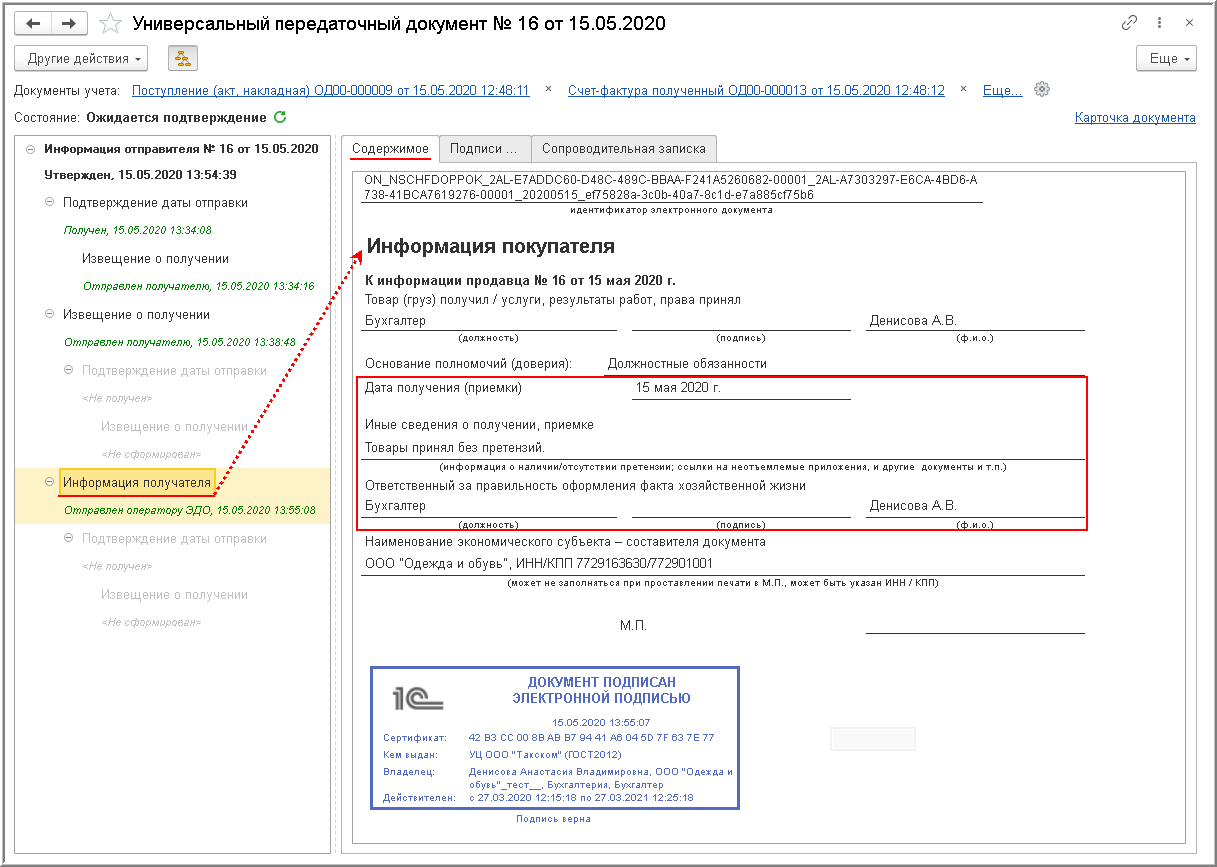Select first Подтверждение даты отправки item
The height and width of the screenshot is (867, 1217).
[155, 203]
